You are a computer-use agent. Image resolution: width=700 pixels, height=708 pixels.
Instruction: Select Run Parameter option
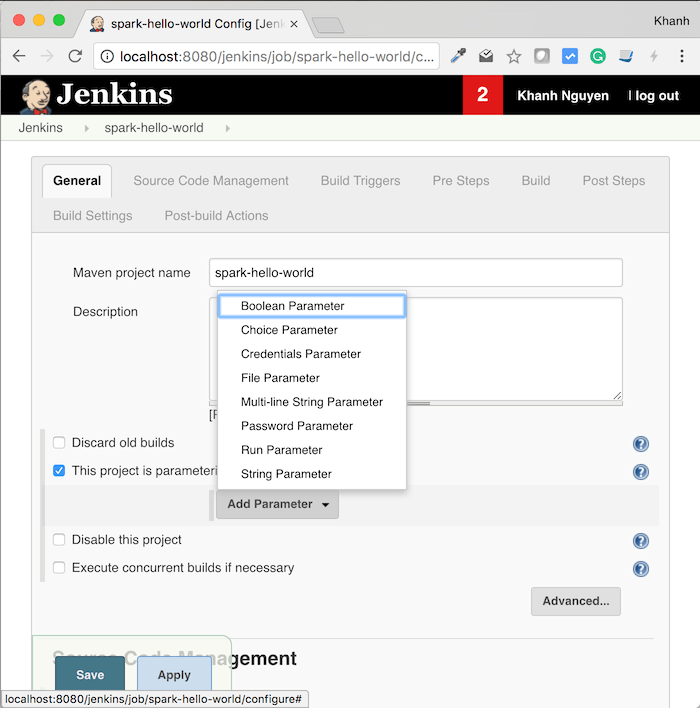click(312, 450)
